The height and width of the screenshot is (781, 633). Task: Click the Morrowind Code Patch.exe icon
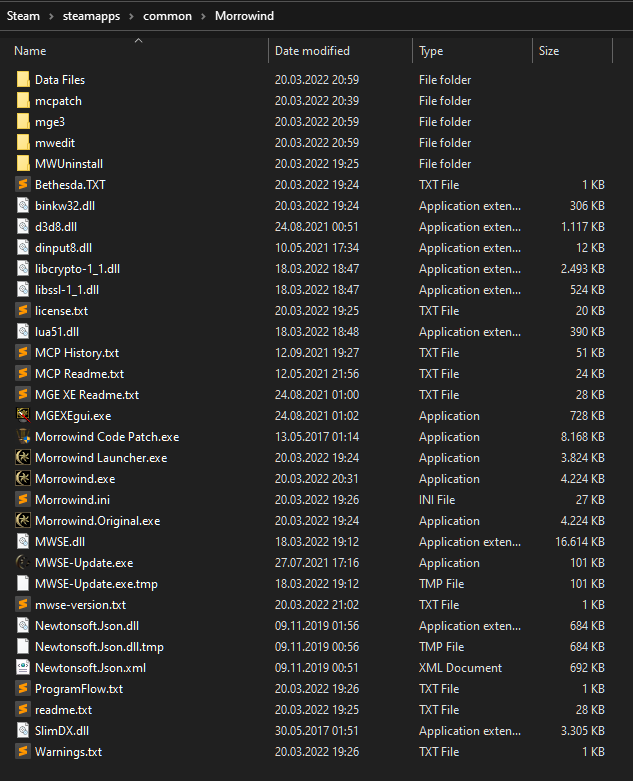pos(24,437)
